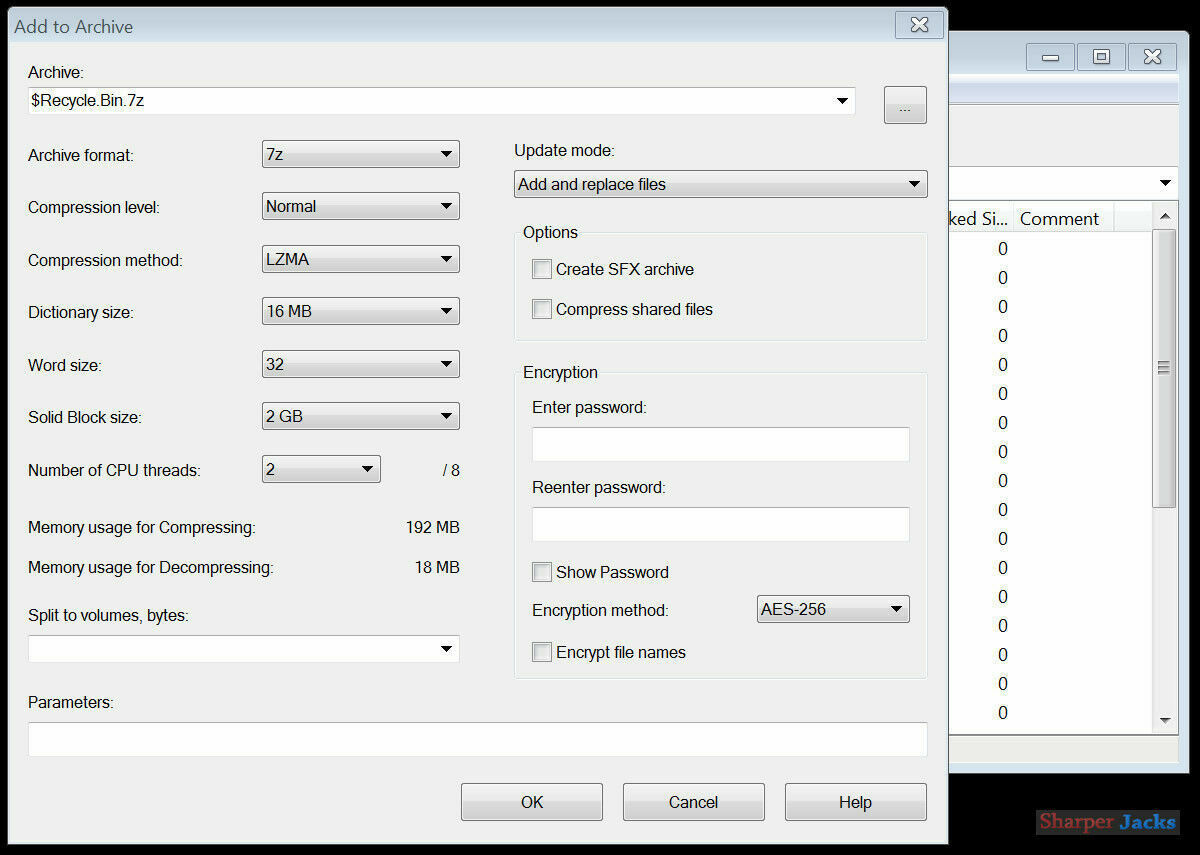The image size is (1200, 855).
Task: Focus the Enter password field
Action: point(720,444)
